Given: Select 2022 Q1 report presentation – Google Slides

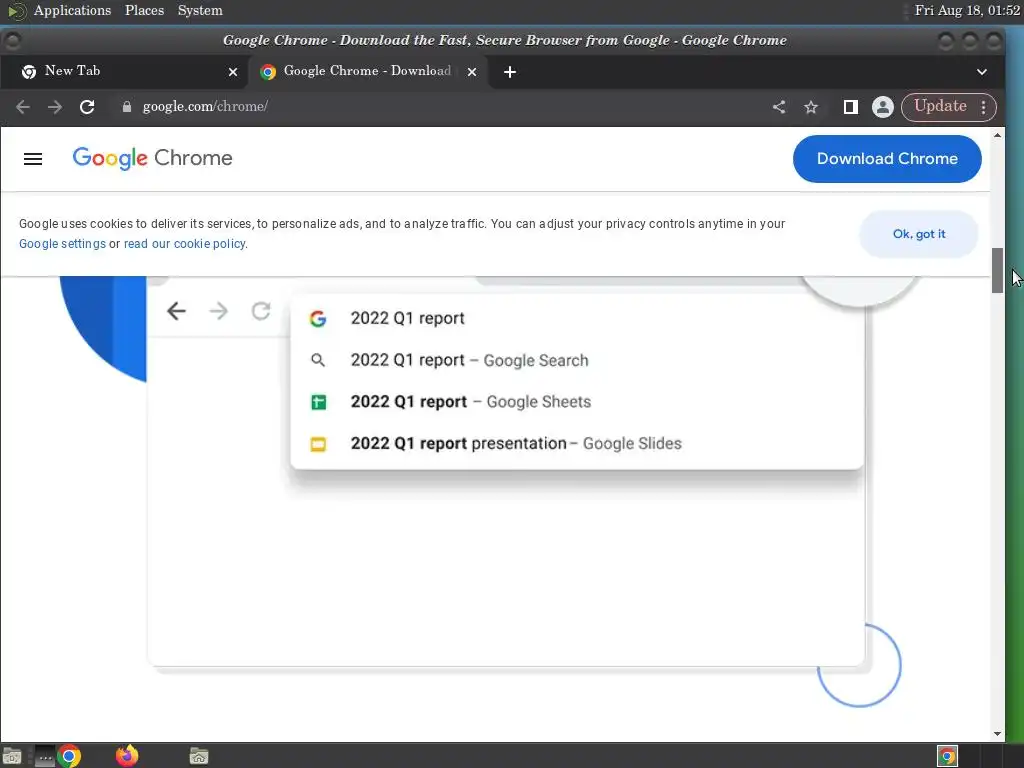Looking at the screenshot, I should pyautogui.click(x=577, y=443).
